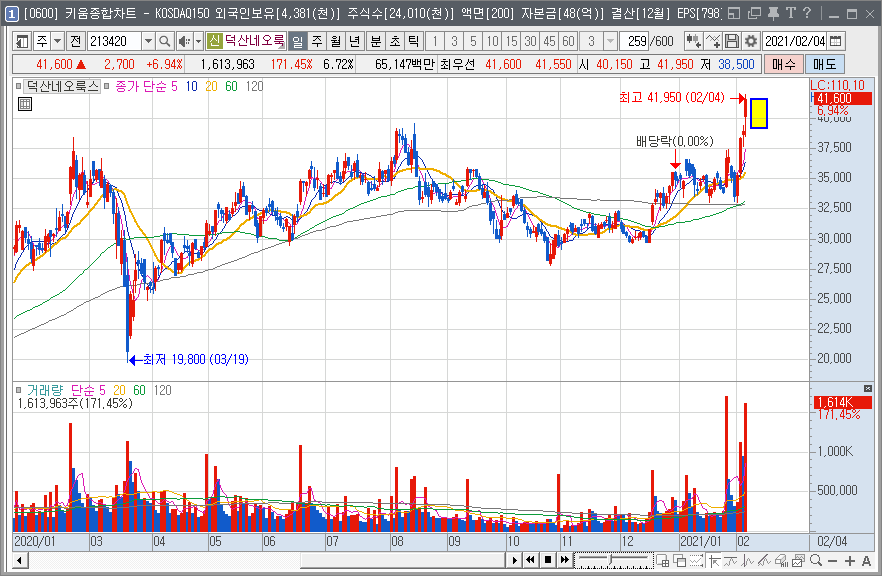This screenshot has height=576, width=882.
Task: Click the line chart compare icon
Action: (x=713, y=41)
